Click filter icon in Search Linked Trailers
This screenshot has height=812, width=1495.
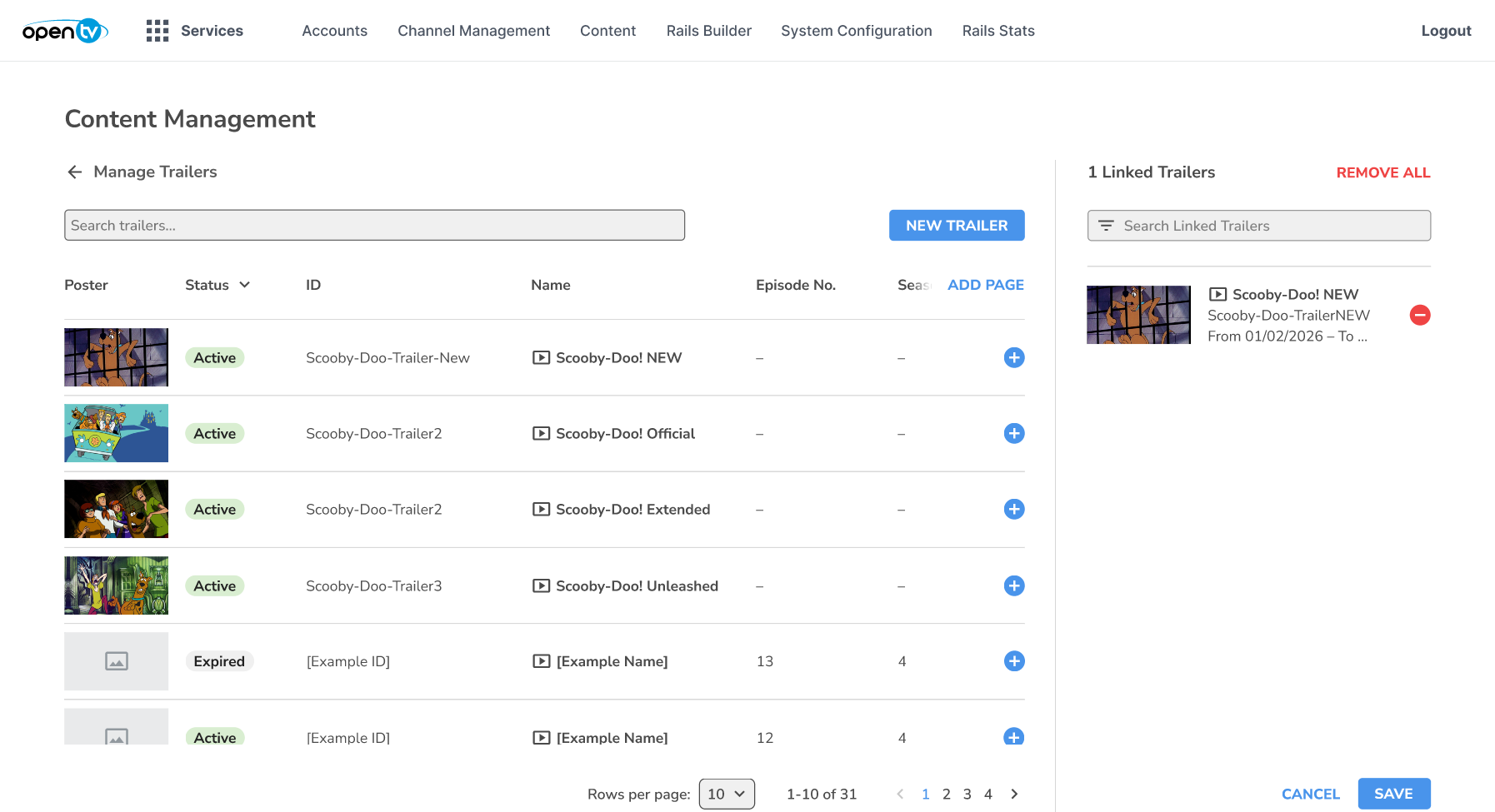coord(1106,226)
